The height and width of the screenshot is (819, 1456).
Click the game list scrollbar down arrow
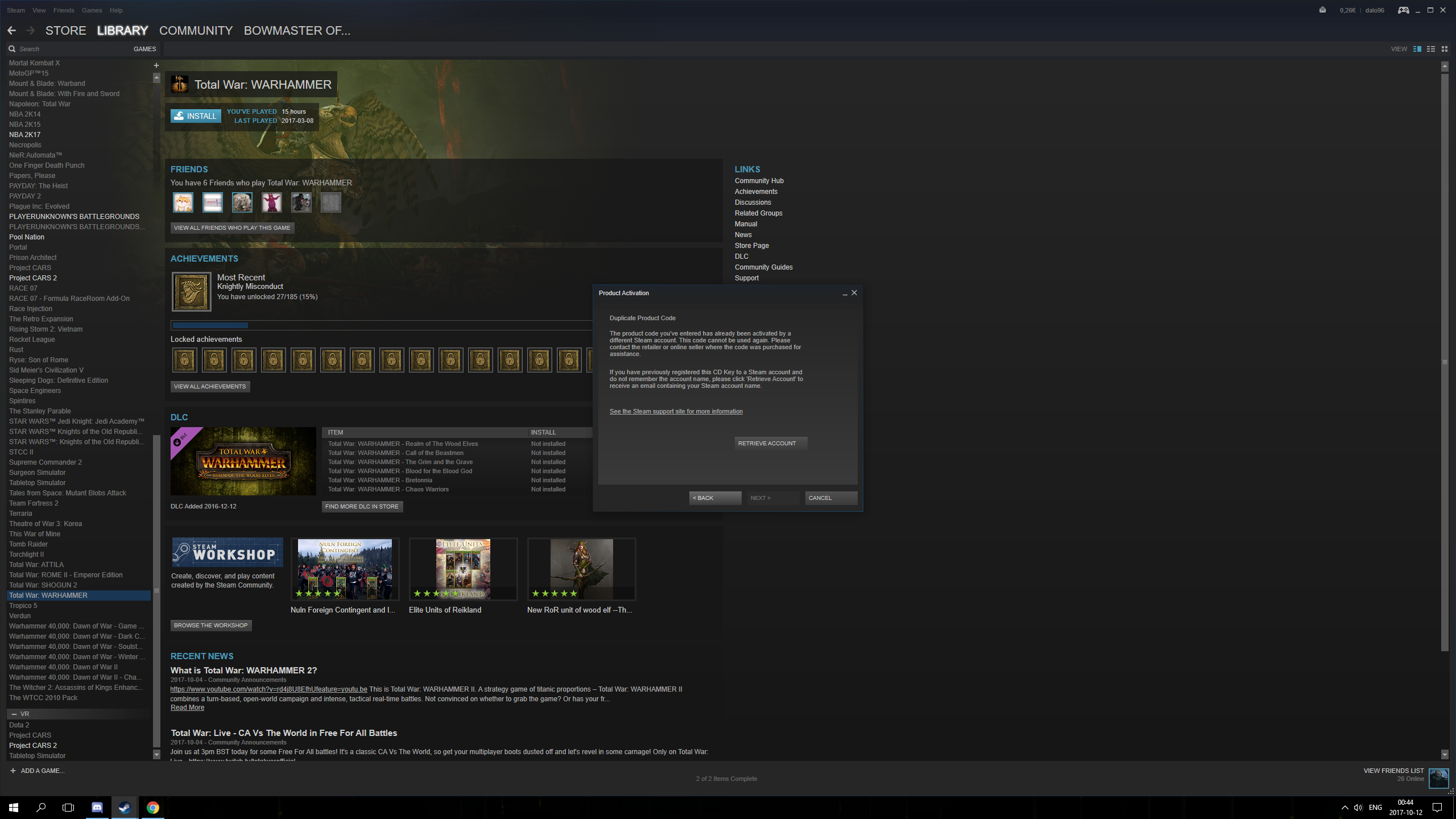pyautogui.click(x=156, y=755)
